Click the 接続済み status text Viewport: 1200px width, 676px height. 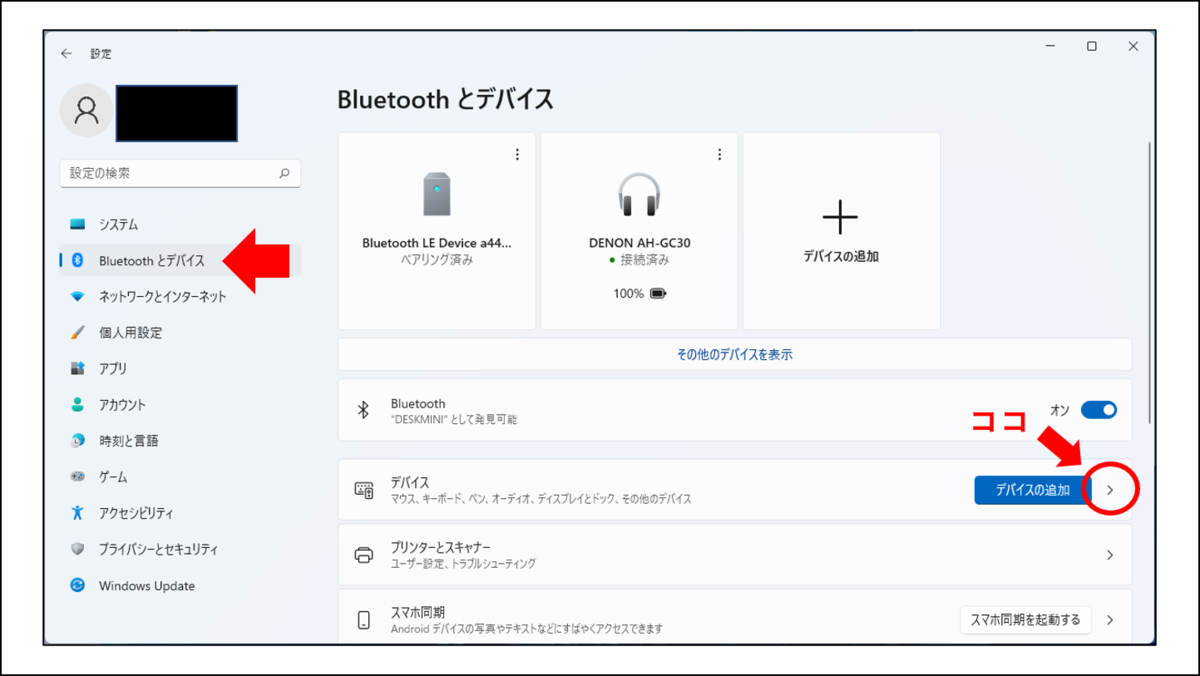click(x=645, y=260)
